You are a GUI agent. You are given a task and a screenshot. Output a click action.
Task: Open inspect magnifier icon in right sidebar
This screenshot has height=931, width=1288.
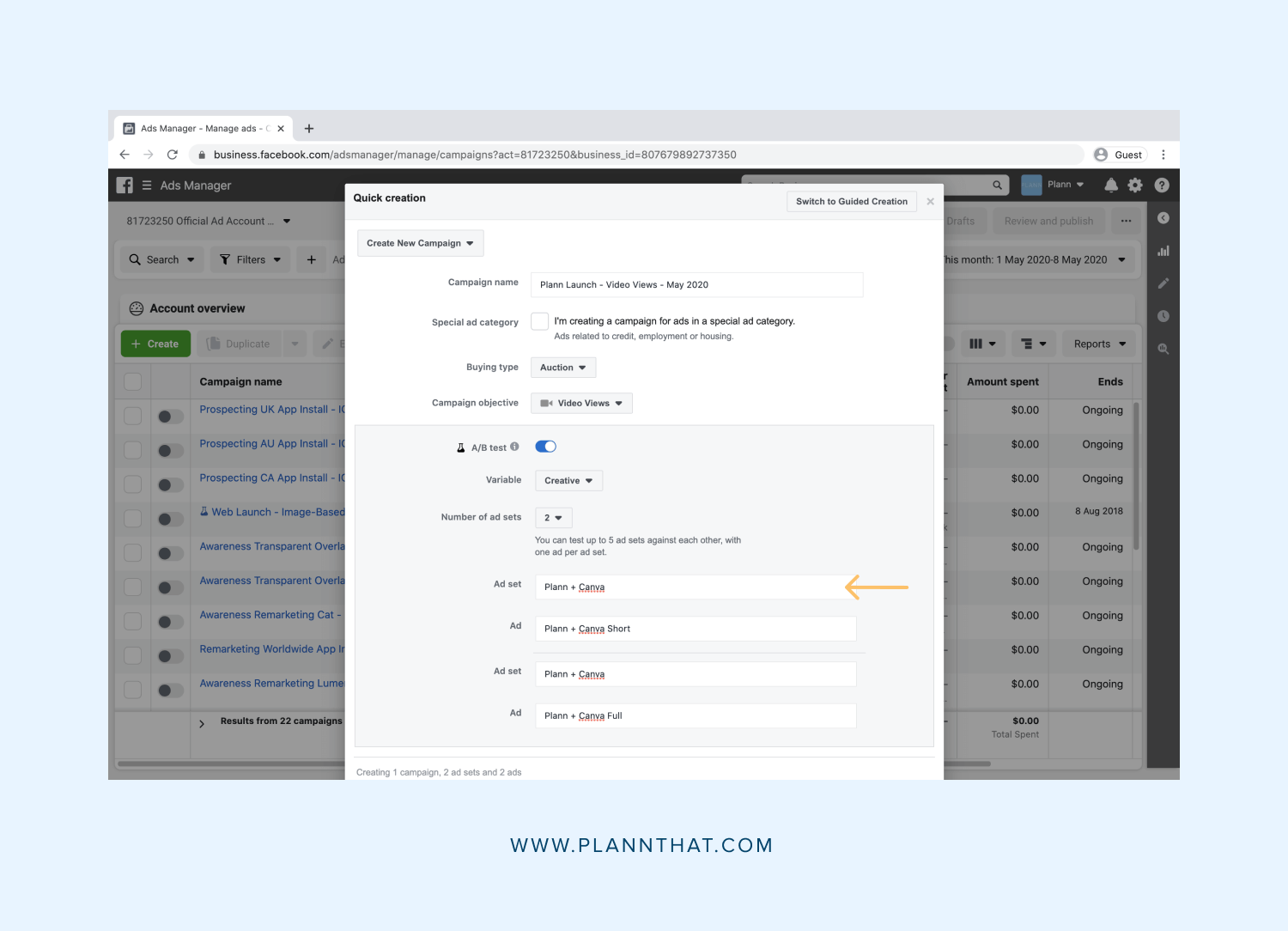[x=1163, y=349]
